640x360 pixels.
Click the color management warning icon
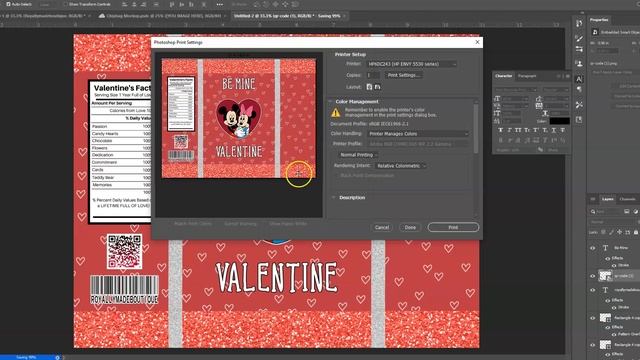[336, 112]
